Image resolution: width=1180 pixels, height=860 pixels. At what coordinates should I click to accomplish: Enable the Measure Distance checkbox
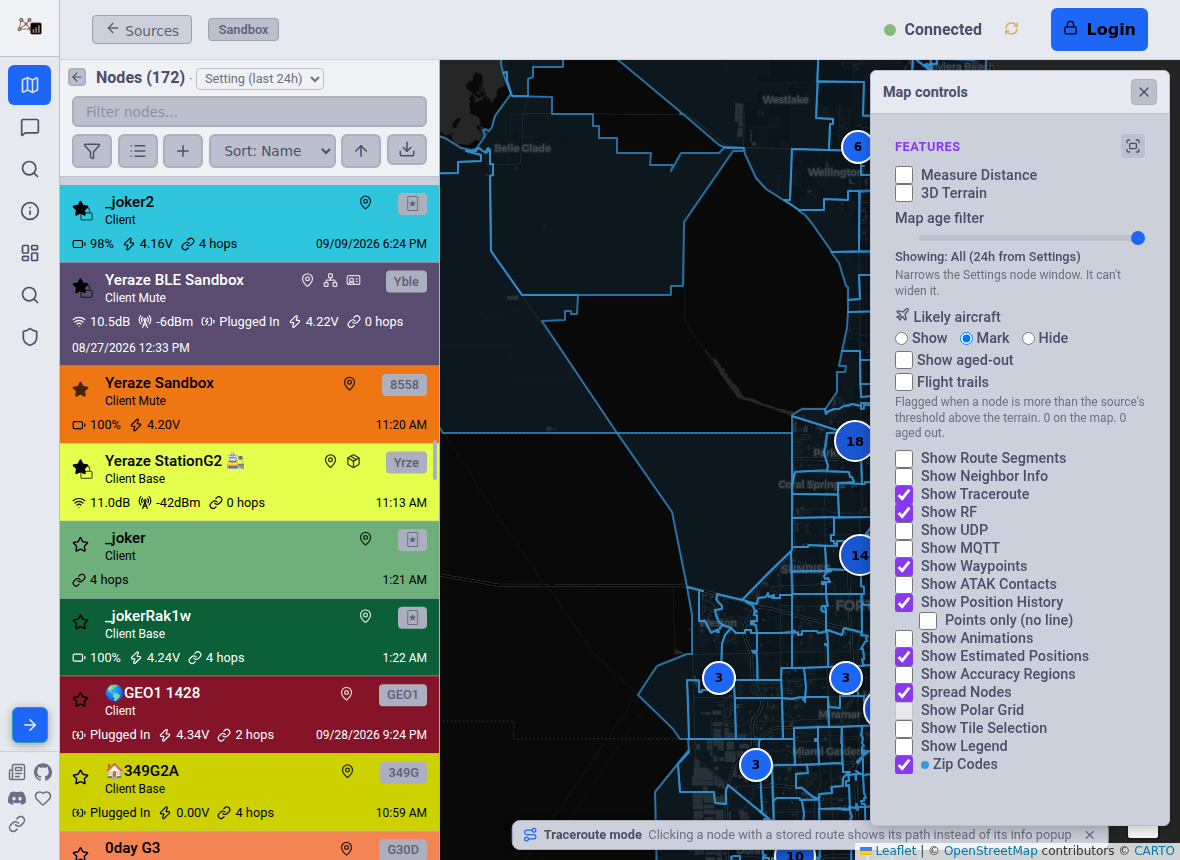[904, 175]
